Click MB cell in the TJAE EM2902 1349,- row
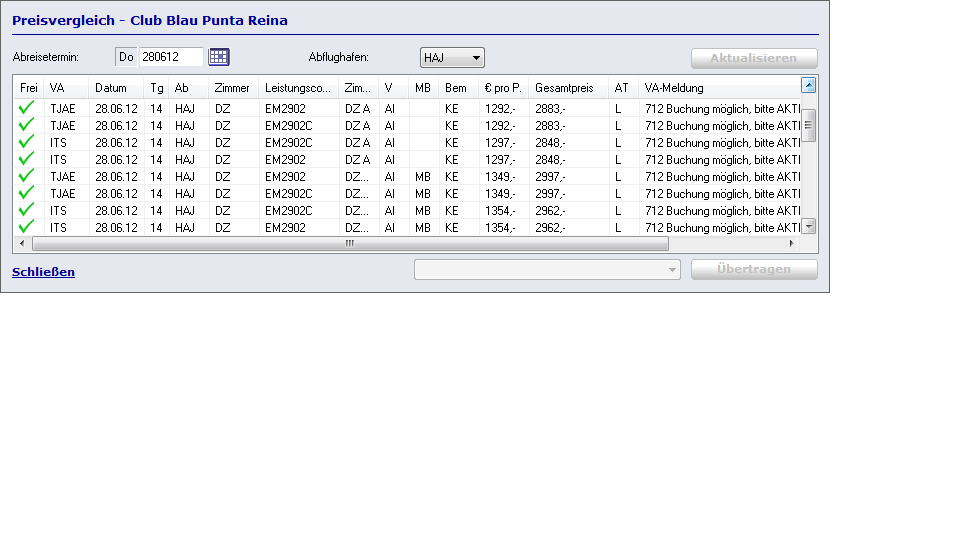This screenshot has width=960, height=540. (423, 176)
